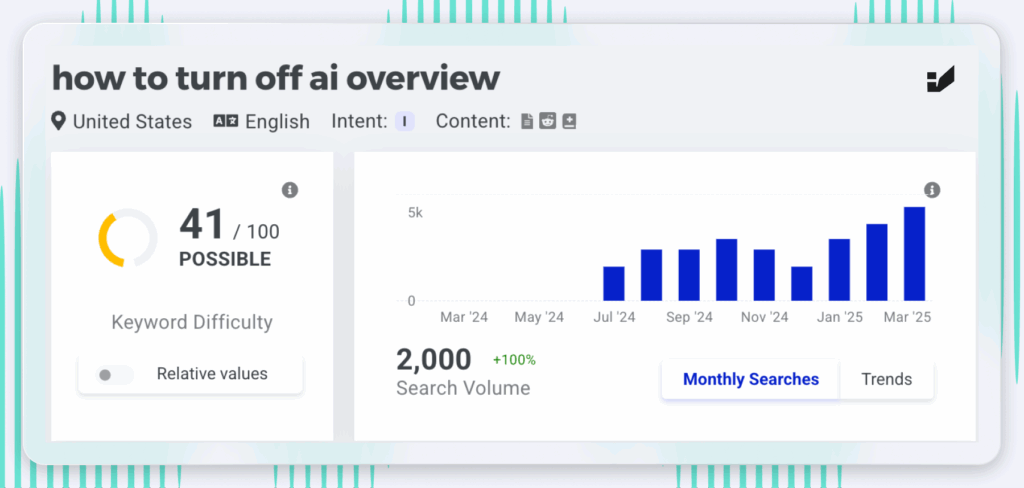Click the document content type icon
This screenshot has width=1024, height=488.
pos(527,122)
